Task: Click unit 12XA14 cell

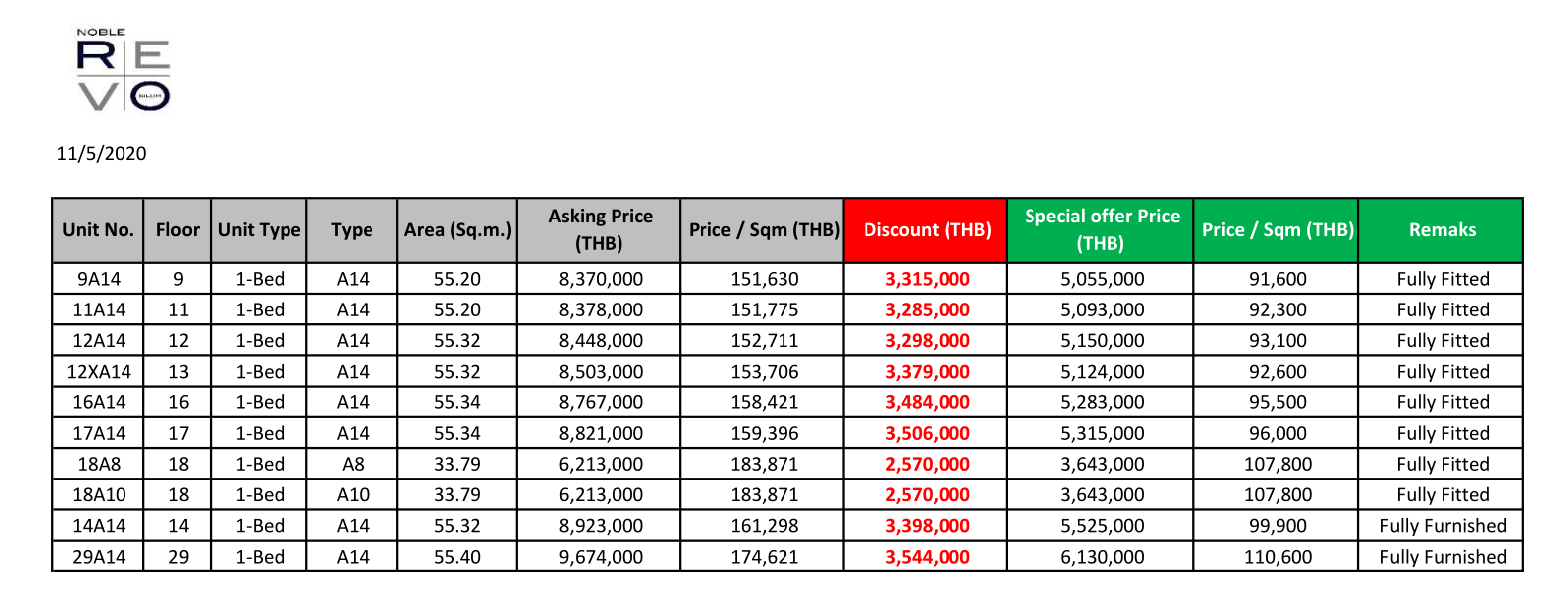Action: pyautogui.click(x=99, y=372)
